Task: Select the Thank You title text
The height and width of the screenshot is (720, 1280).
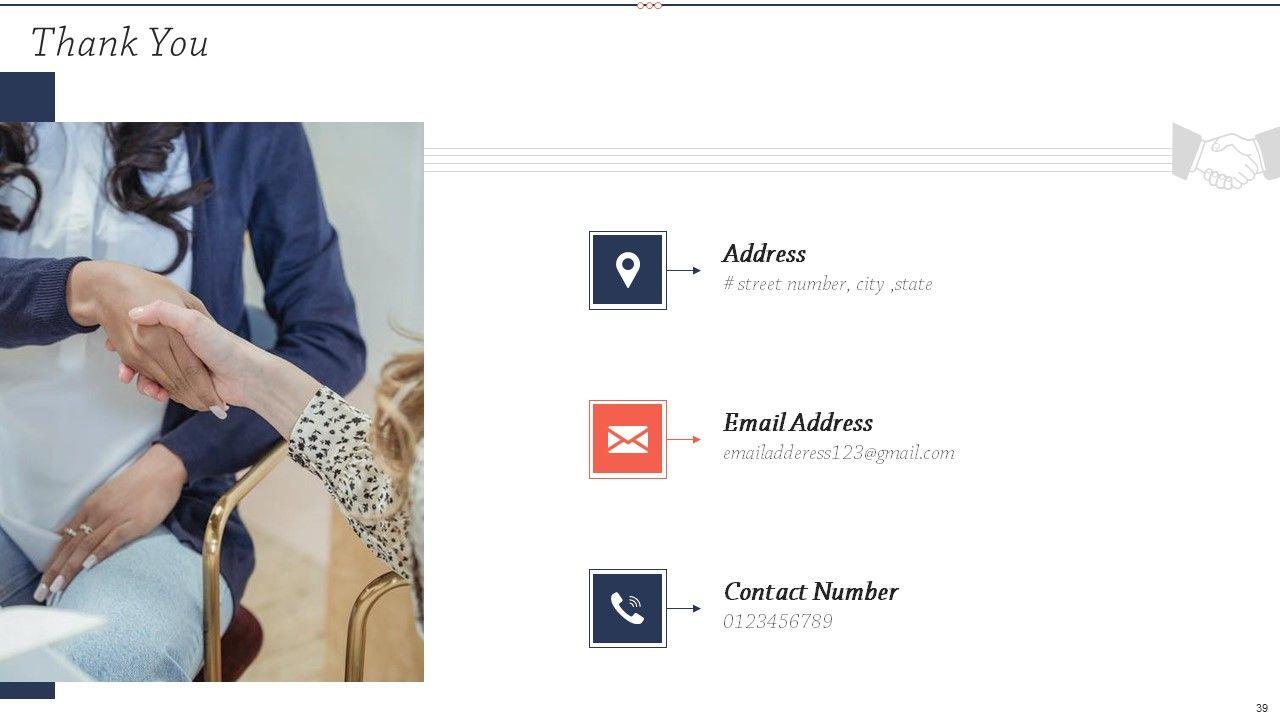Action: tap(120, 43)
